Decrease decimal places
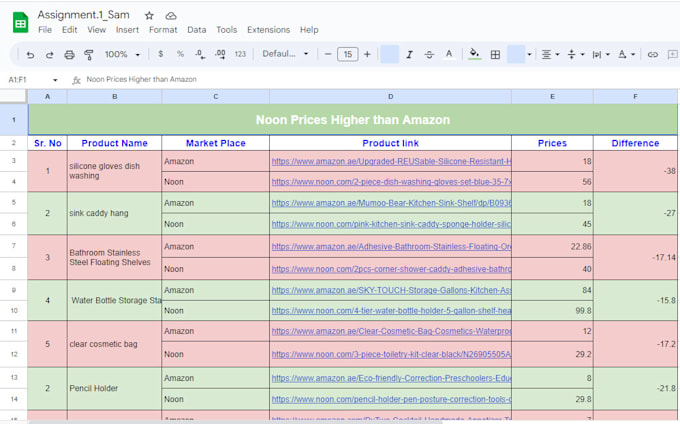The width and height of the screenshot is (680, 424). [x=200, y=54]
